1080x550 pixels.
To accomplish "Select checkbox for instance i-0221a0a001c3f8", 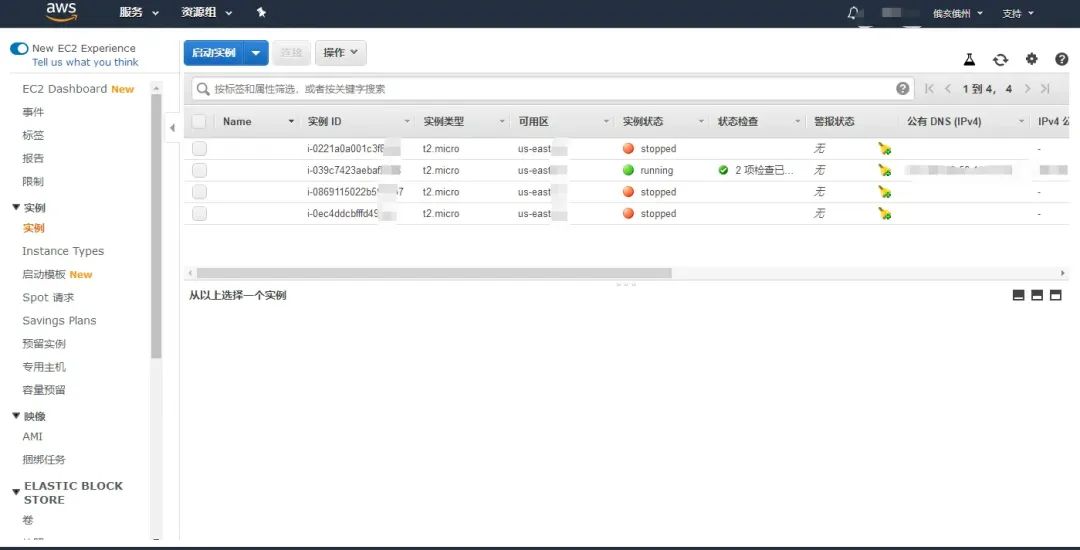I will (x=199, y=149).
